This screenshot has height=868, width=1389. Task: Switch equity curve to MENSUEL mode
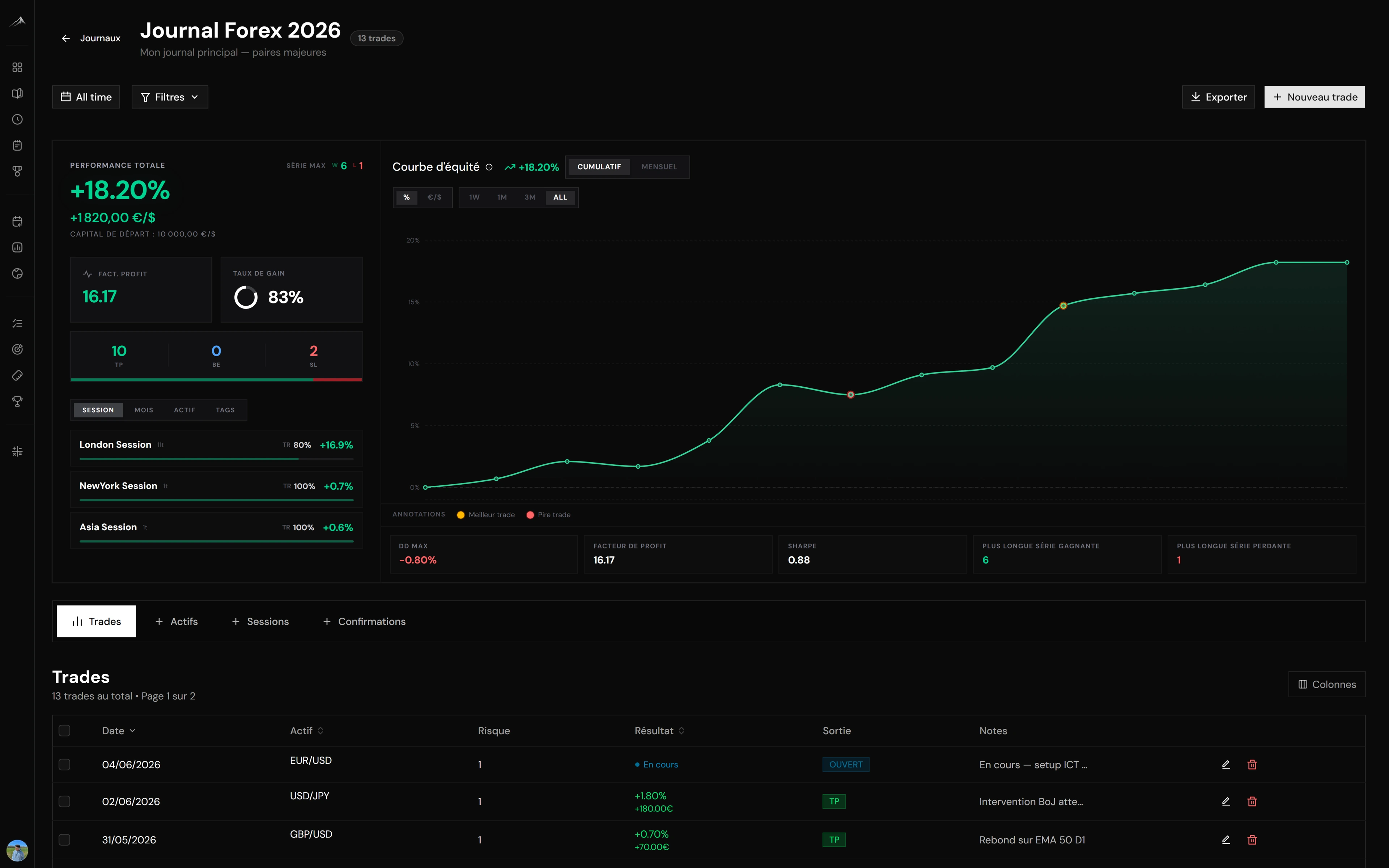click(x=659, y=167)
